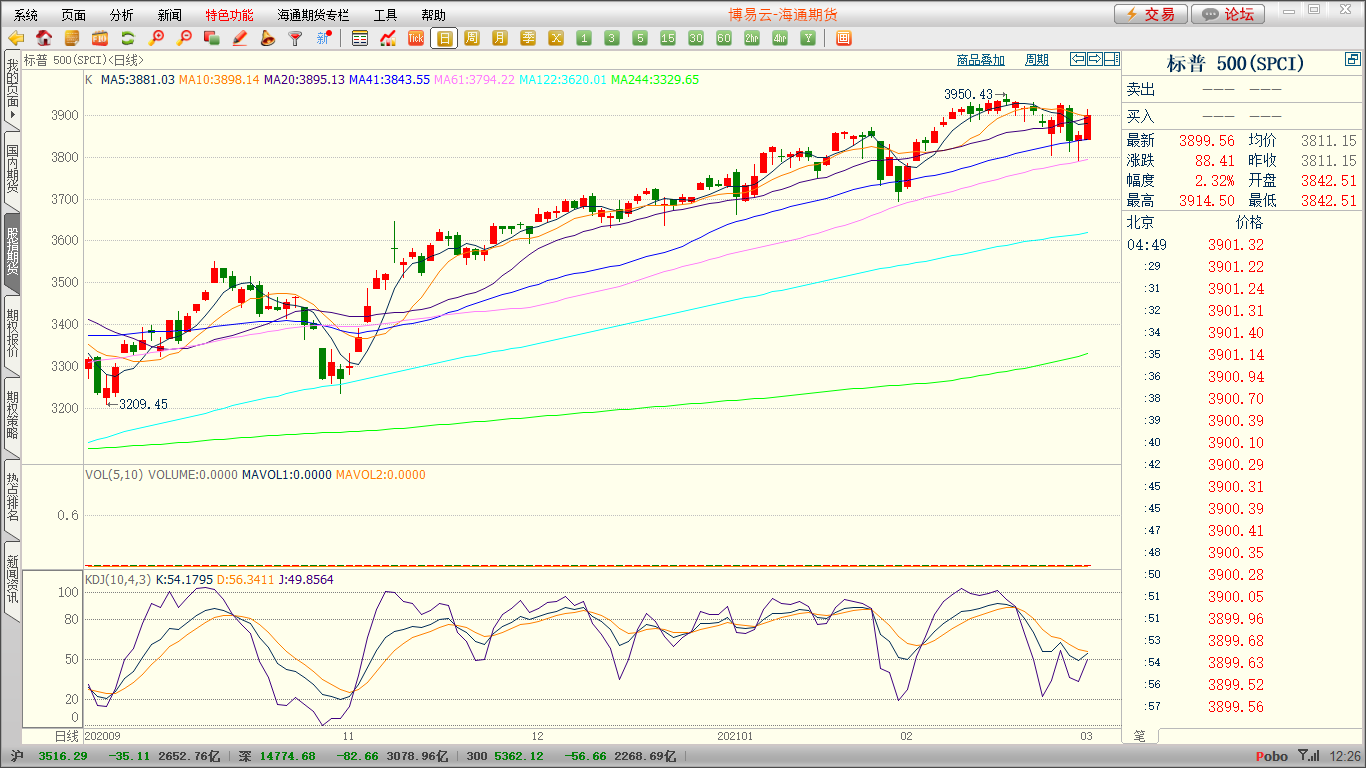The width and height of the screenshot is (1366, 768).
Task: Click the 新 news icon in toolbar
Action: pyautogui.click(x=323, y=39)
